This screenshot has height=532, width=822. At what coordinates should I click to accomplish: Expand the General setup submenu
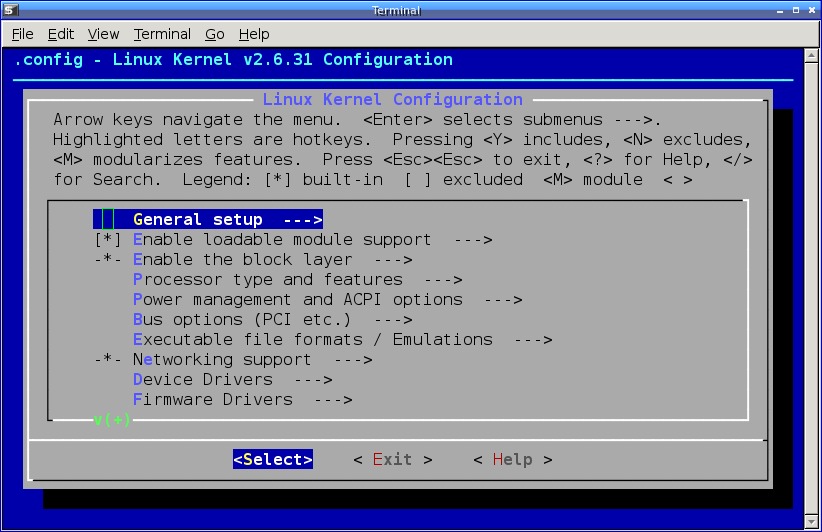click(208, 219)
